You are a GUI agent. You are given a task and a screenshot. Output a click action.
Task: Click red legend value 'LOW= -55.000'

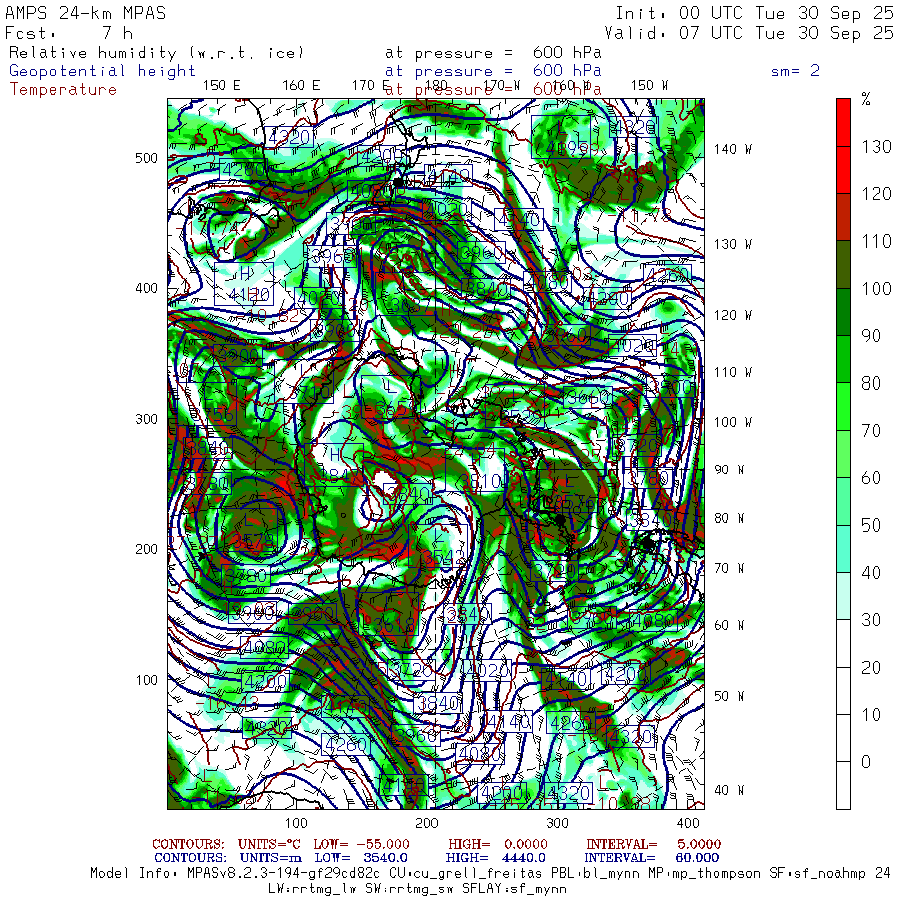coord(361,844)
